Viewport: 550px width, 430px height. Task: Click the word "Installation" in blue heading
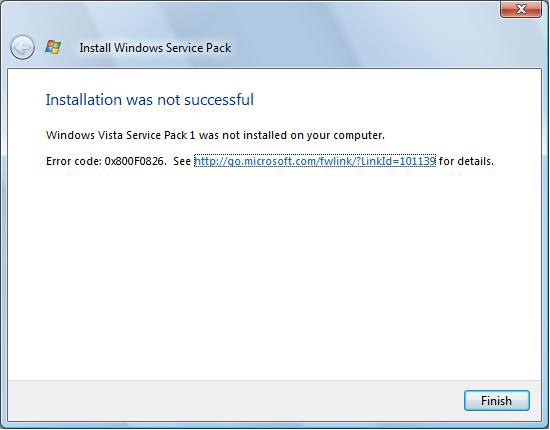(83, 100)
